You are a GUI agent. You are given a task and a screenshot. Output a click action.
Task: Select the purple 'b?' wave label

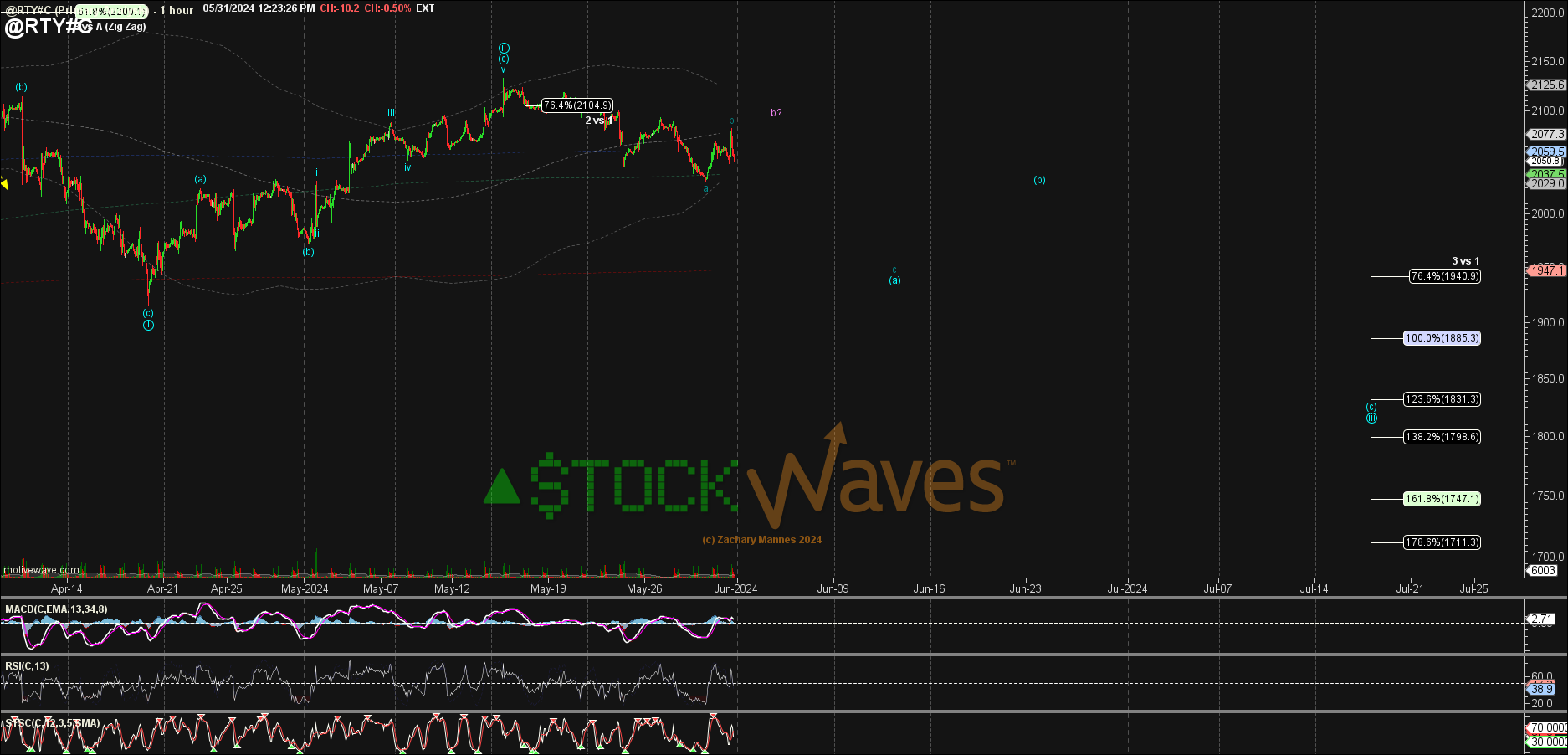coord(776,113)
